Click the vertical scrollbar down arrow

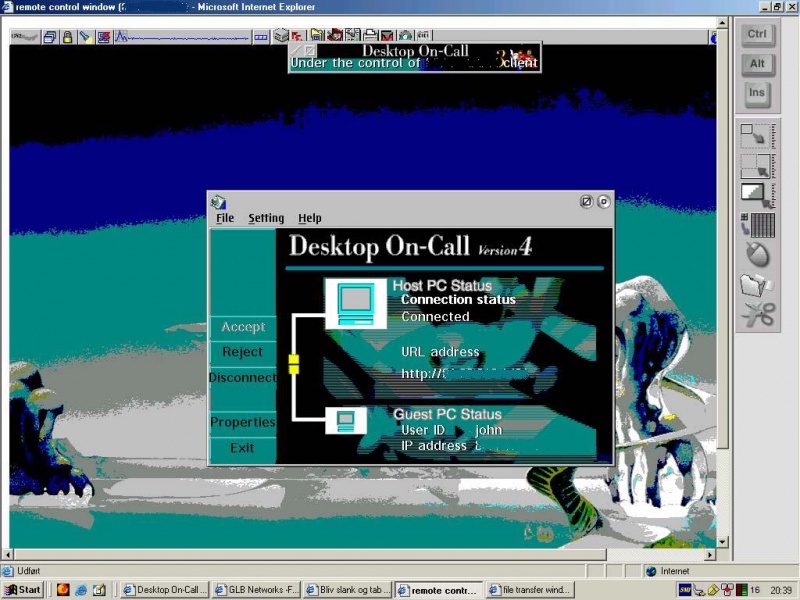point(722,542)
